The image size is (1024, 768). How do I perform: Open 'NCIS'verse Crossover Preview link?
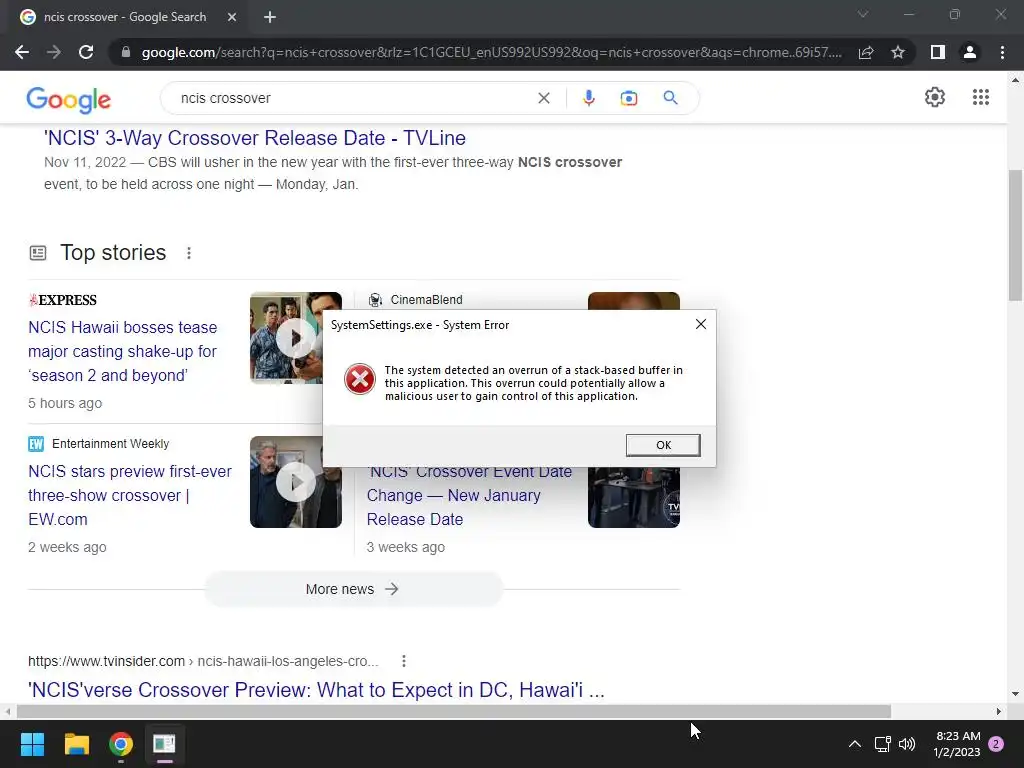316,690
